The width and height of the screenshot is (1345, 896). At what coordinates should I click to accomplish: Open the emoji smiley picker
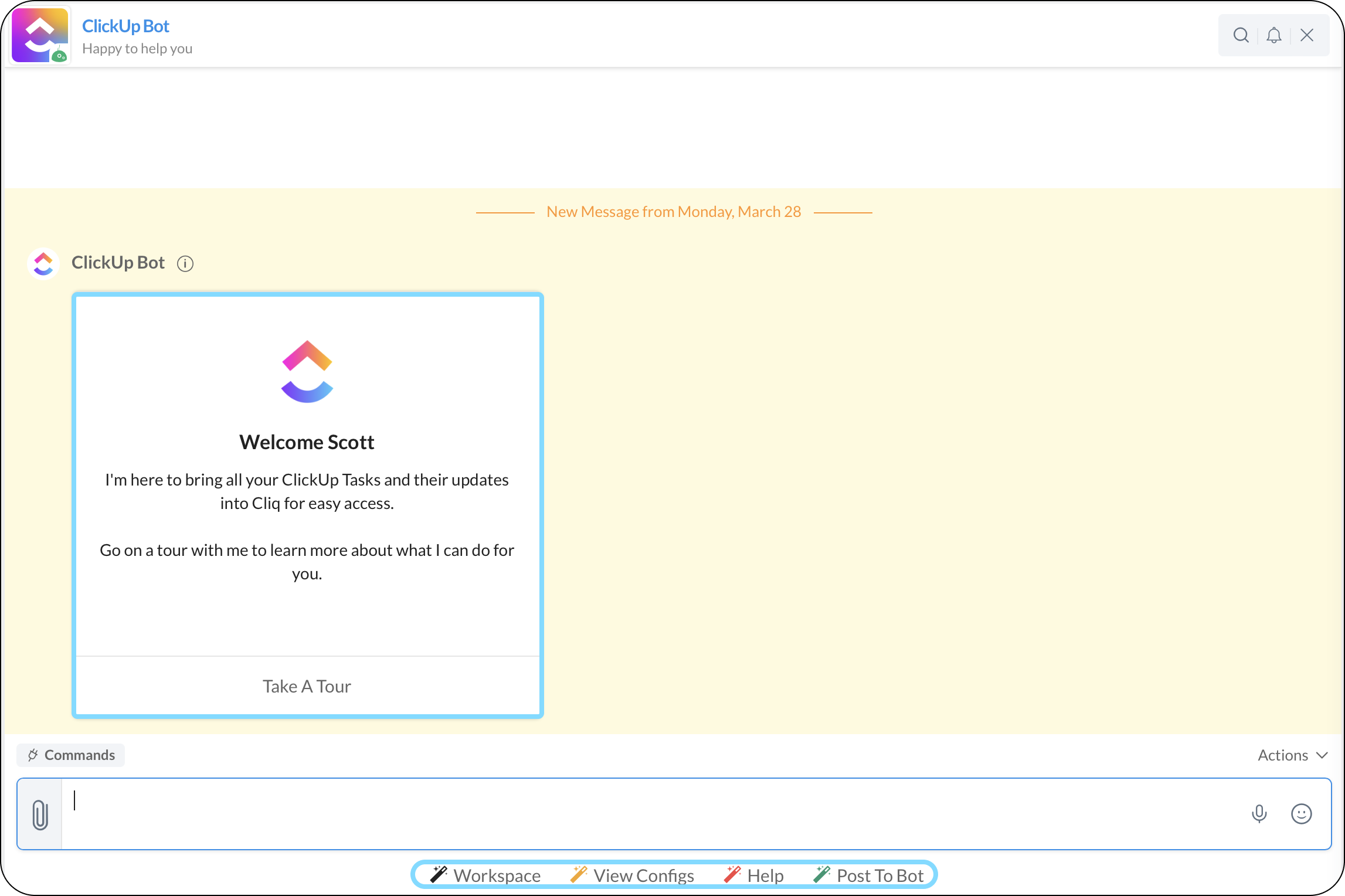[x=1301, y=814]
